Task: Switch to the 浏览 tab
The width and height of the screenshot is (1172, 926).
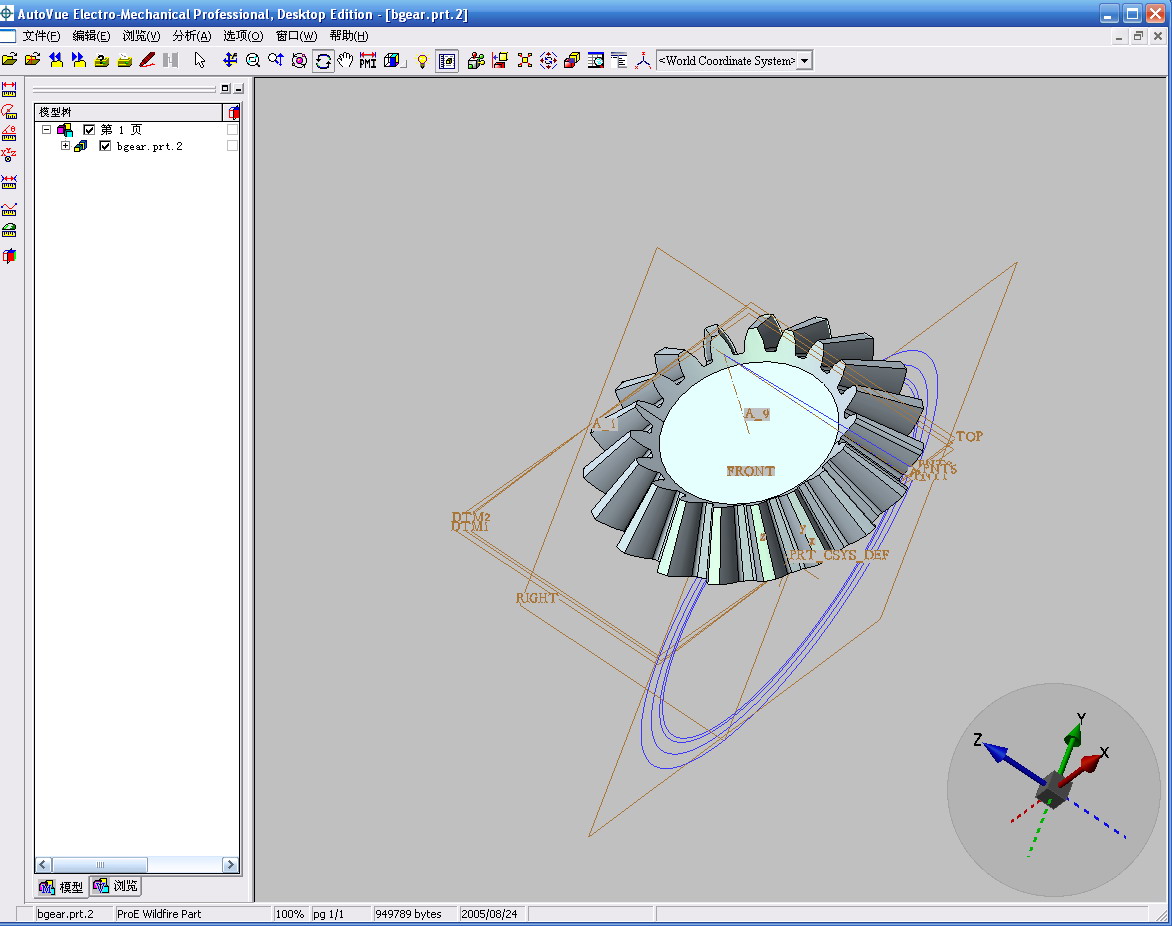Action: tap(115, 886)
